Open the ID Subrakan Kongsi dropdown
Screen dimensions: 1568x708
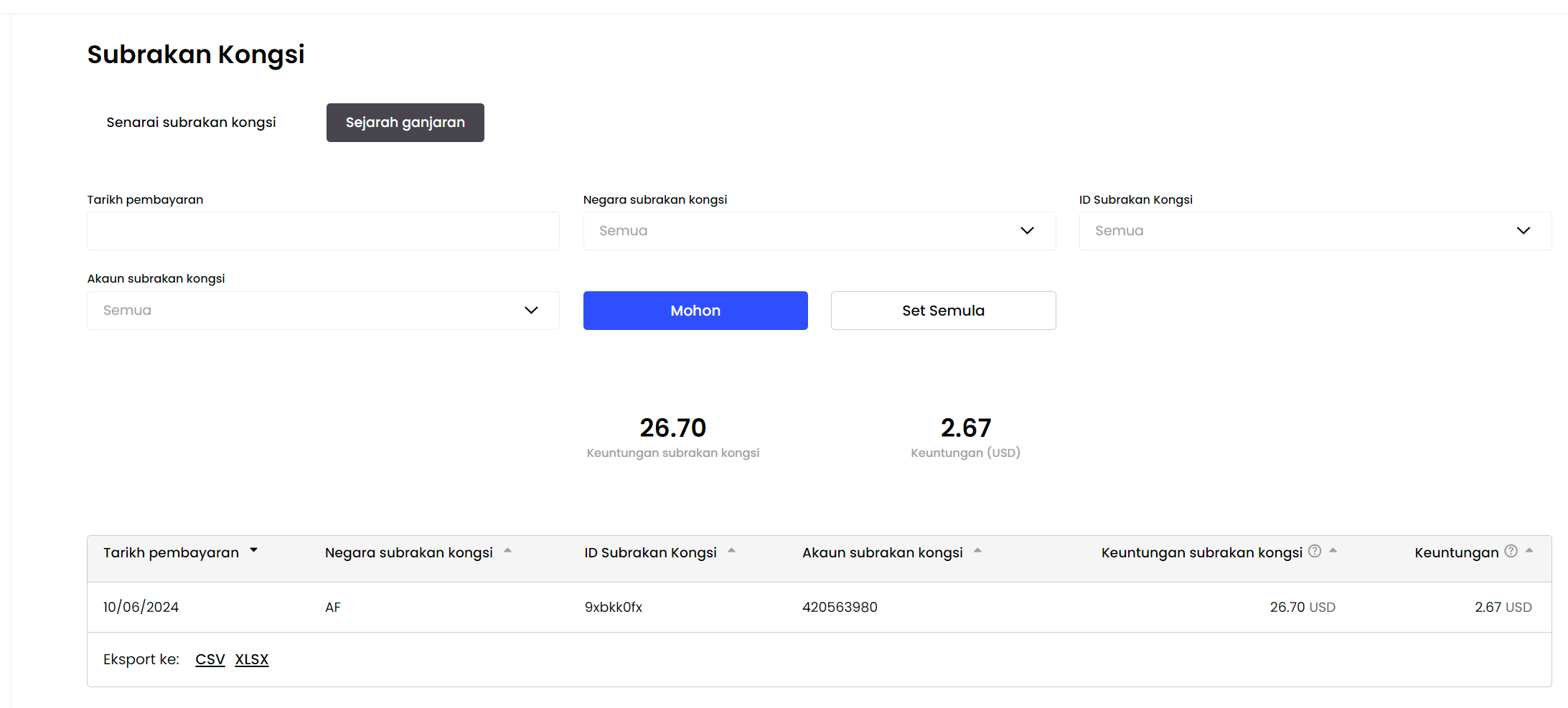pos(1315,231)
